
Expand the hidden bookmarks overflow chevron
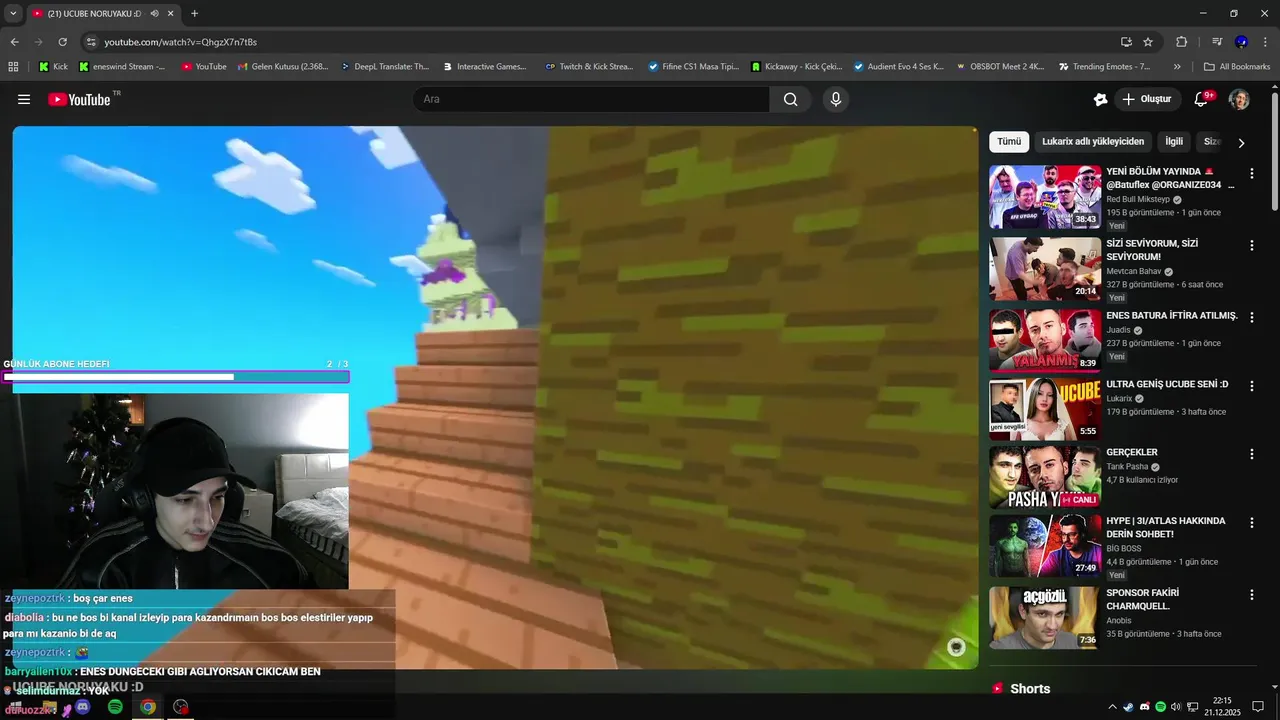point(1177,66)
